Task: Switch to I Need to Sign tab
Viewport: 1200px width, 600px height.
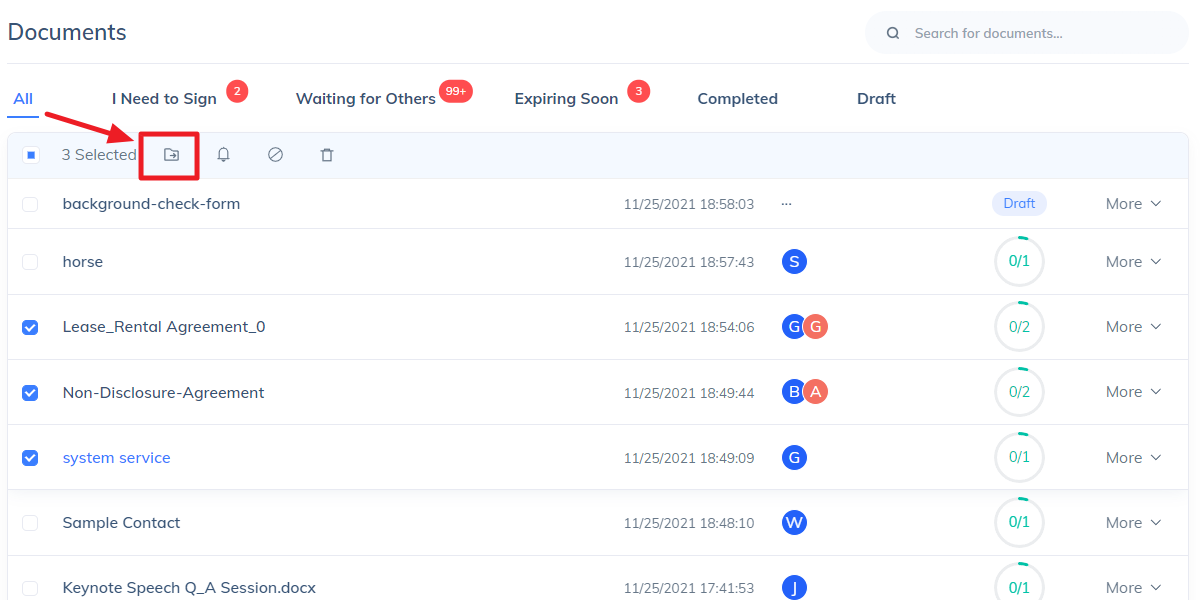Action: coord(164,98)
